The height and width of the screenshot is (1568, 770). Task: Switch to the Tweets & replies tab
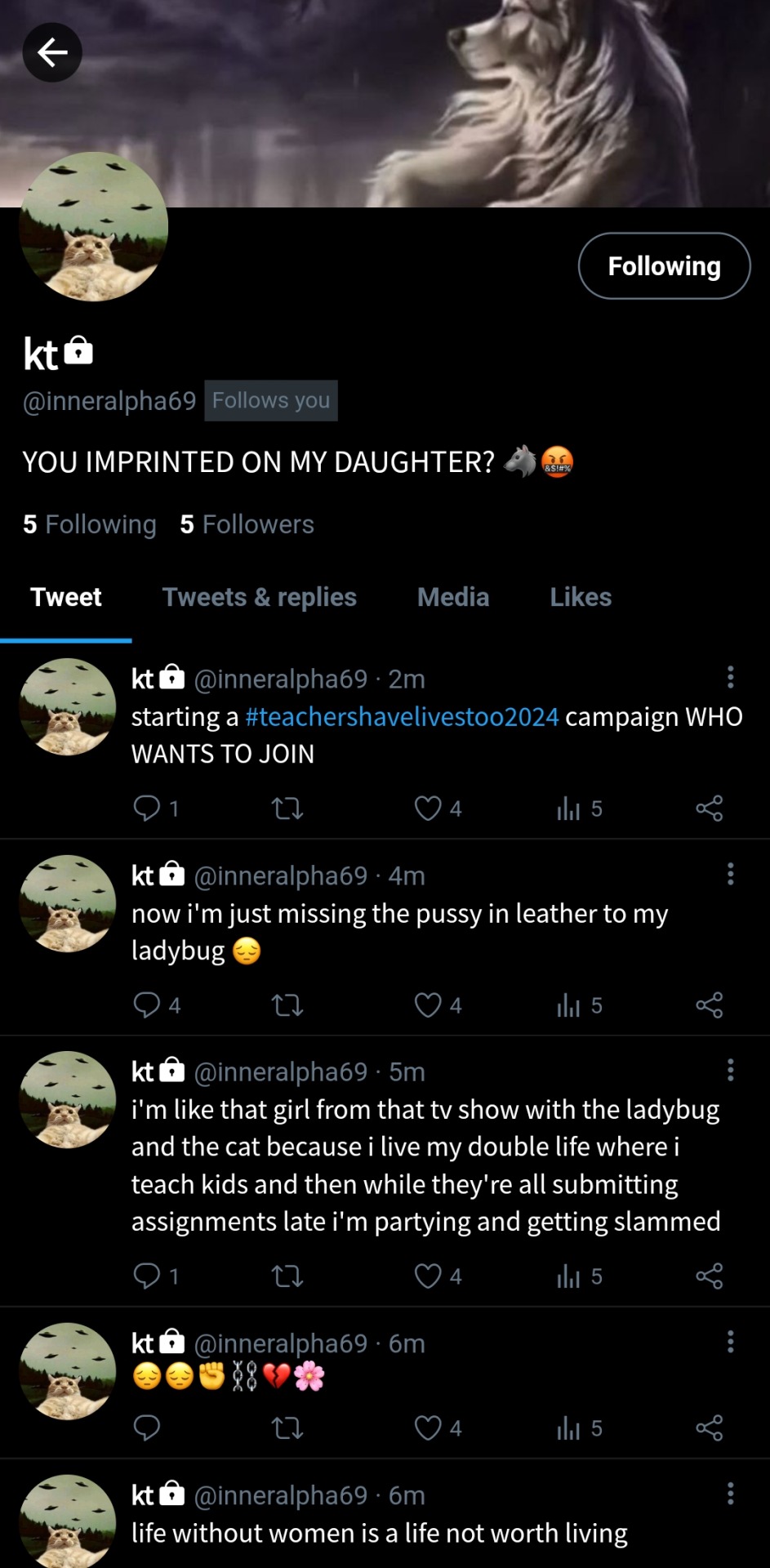tap(259, 597)
